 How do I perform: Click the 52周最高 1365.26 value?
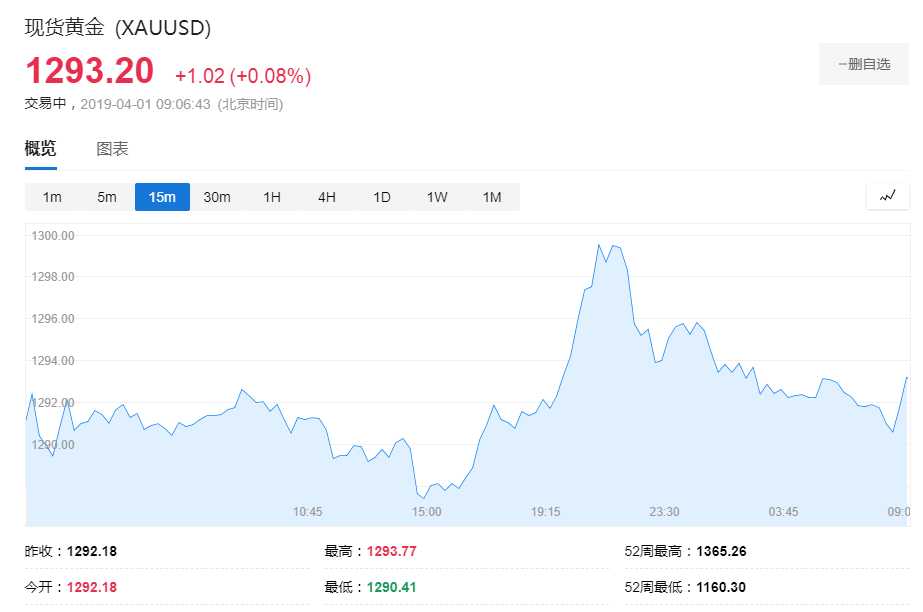coord(721,551)
